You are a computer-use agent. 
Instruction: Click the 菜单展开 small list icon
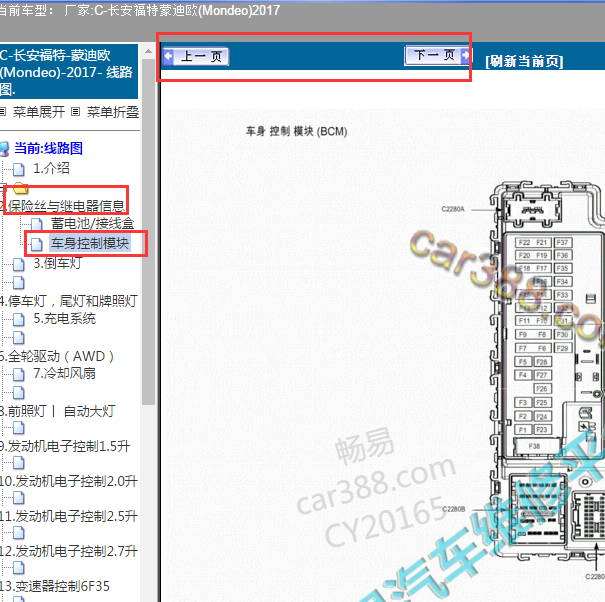3,112
